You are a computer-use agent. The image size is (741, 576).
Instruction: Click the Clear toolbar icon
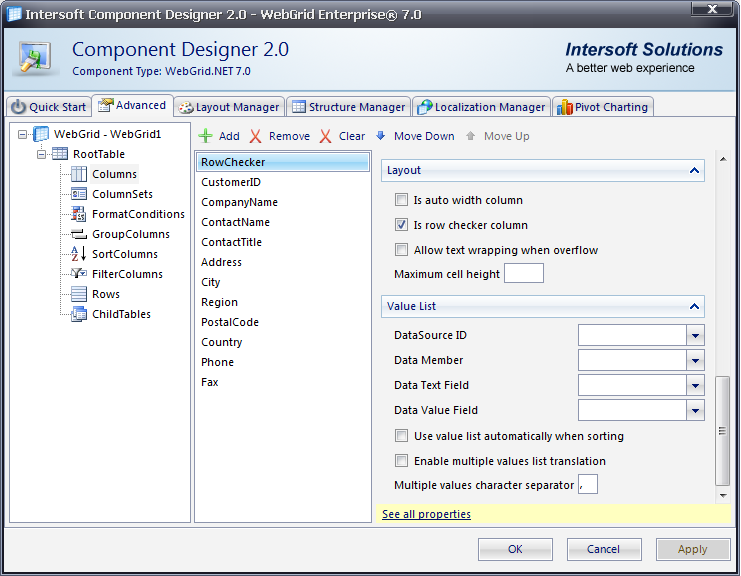(x=326, y=136)
